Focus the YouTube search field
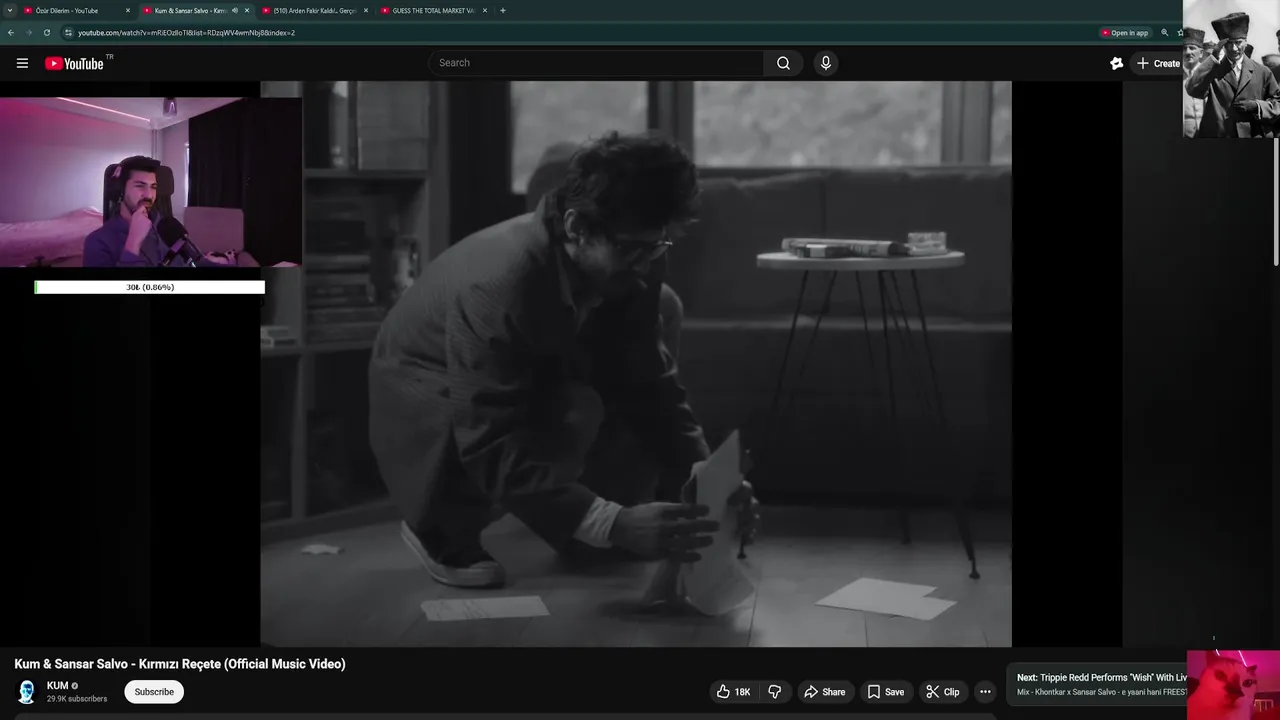Screen dimensions: 1280x720 598,63
